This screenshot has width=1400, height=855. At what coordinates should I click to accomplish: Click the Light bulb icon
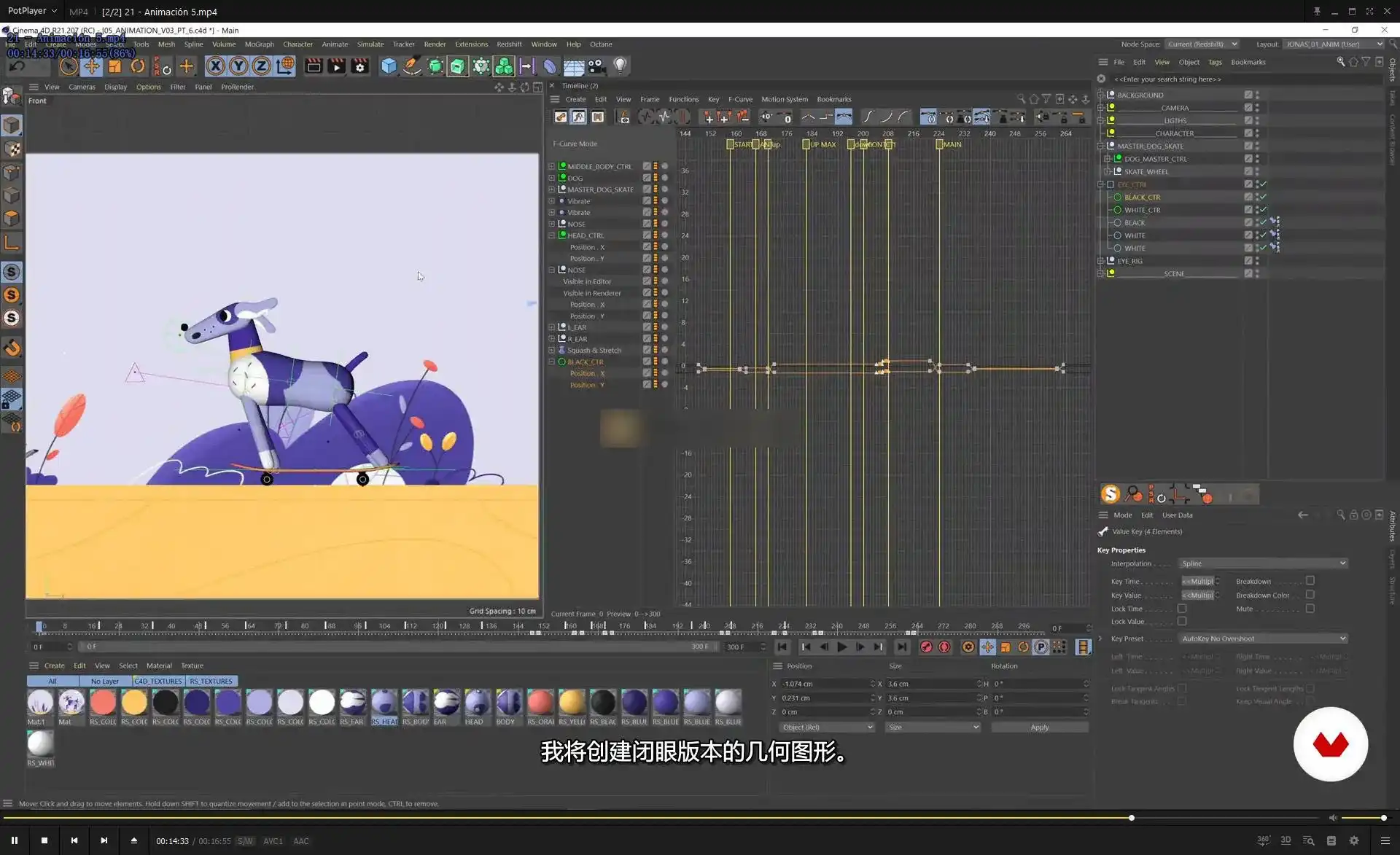point(620,65)
